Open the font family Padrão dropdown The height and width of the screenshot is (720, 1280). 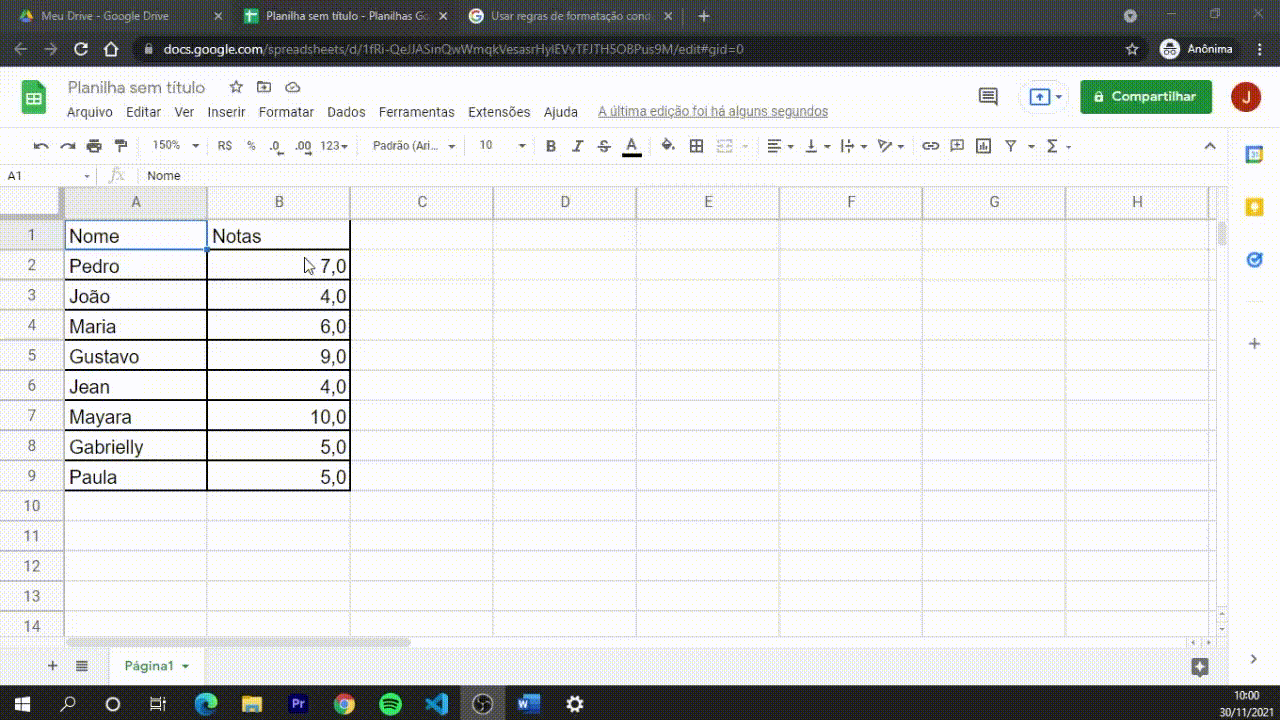(x=414, y=146)
